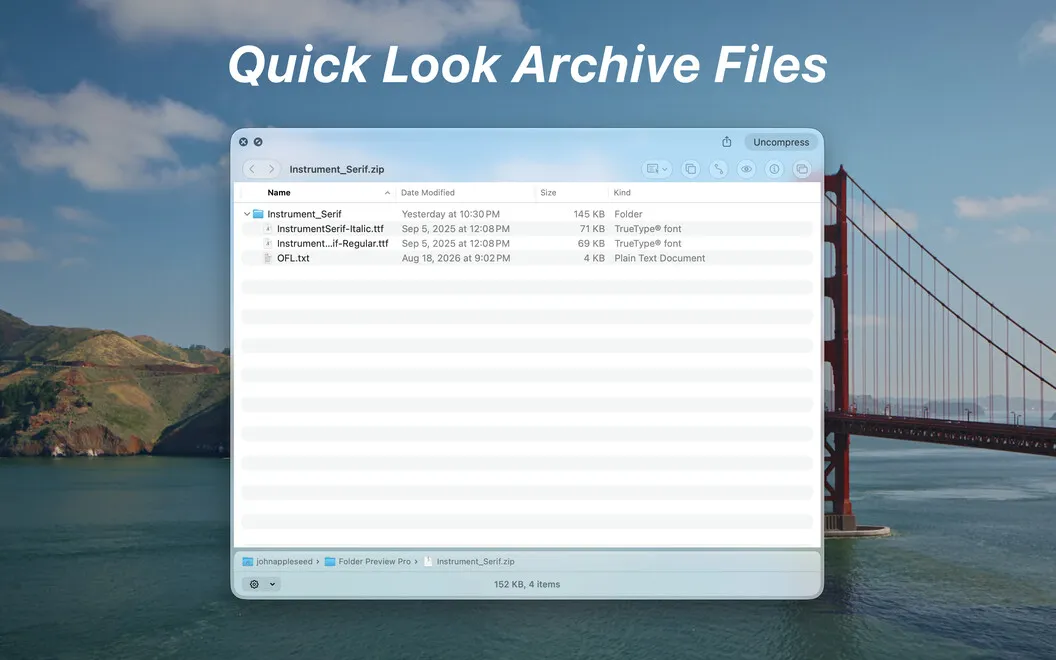Click Instrument_Serif.zip in the path bar
The width and height of the screenshot is (1056, 660).
click(x=475, y=562)
